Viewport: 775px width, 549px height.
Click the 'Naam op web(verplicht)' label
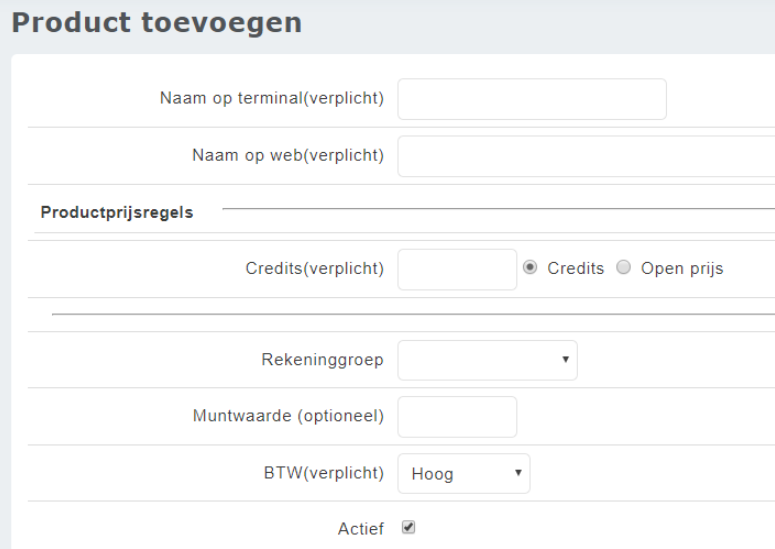point(288,156)
